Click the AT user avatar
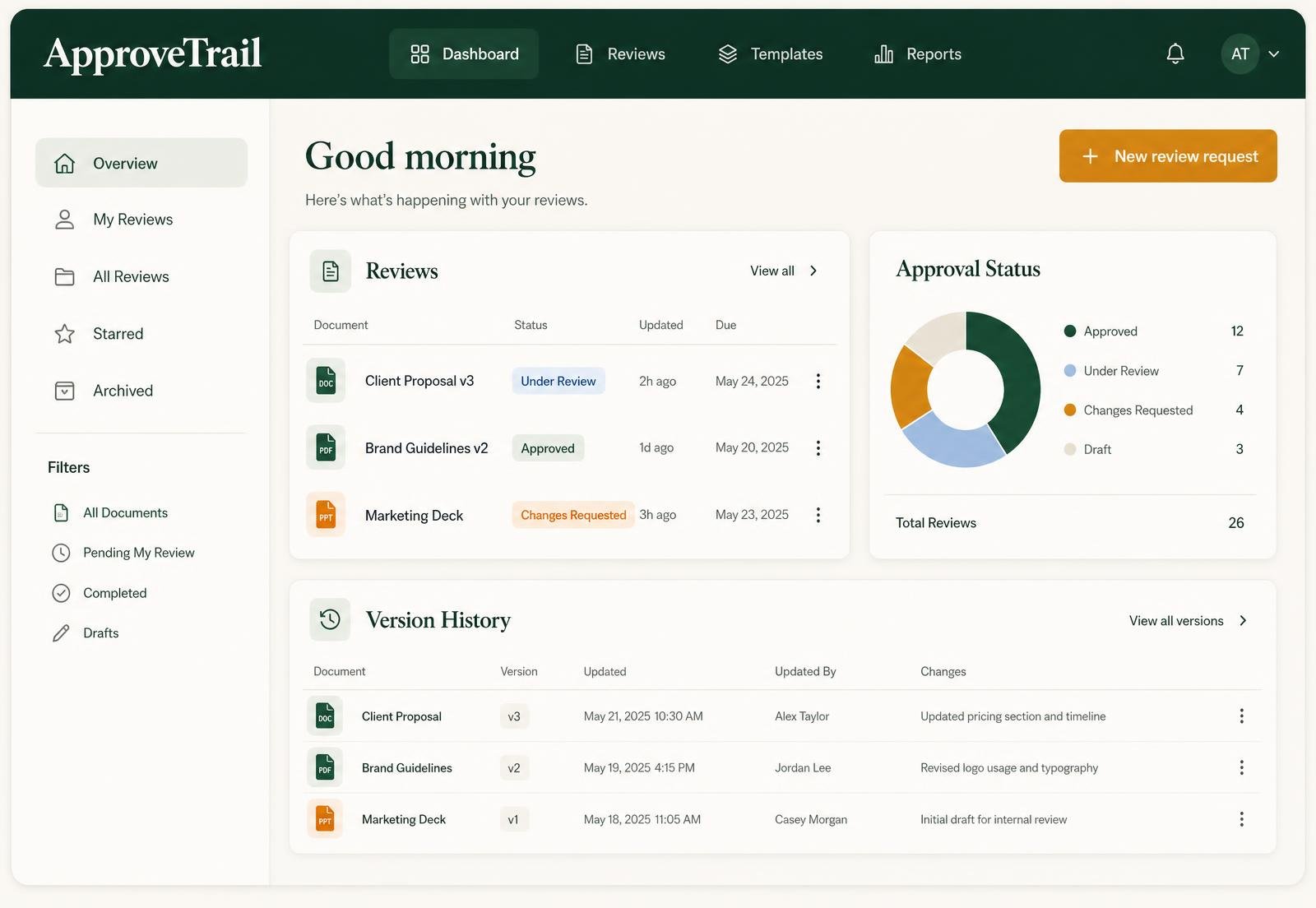Image resolution: width=1316 pixels, height=908 pixels. point(1240,54)
